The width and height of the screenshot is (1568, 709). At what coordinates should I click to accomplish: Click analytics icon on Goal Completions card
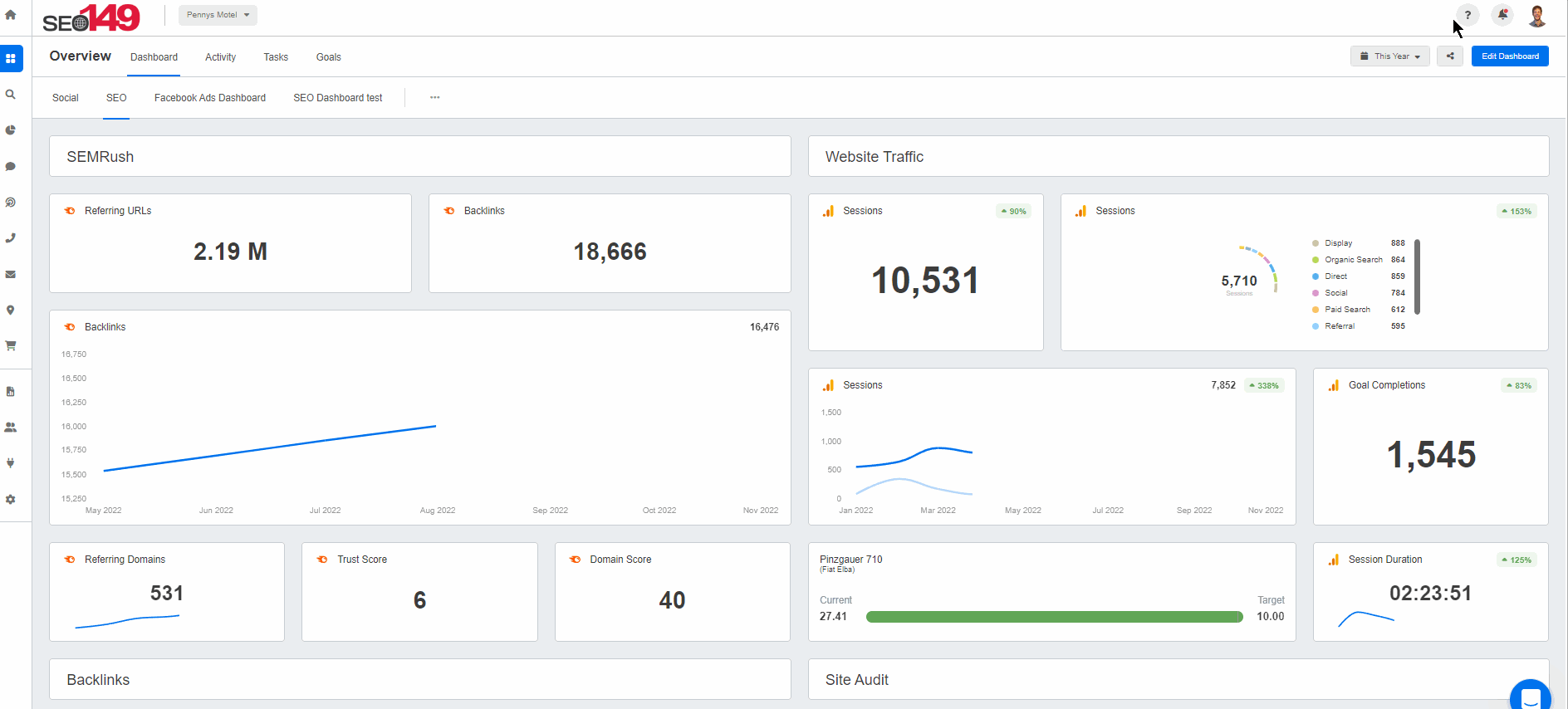[1334, 385]
